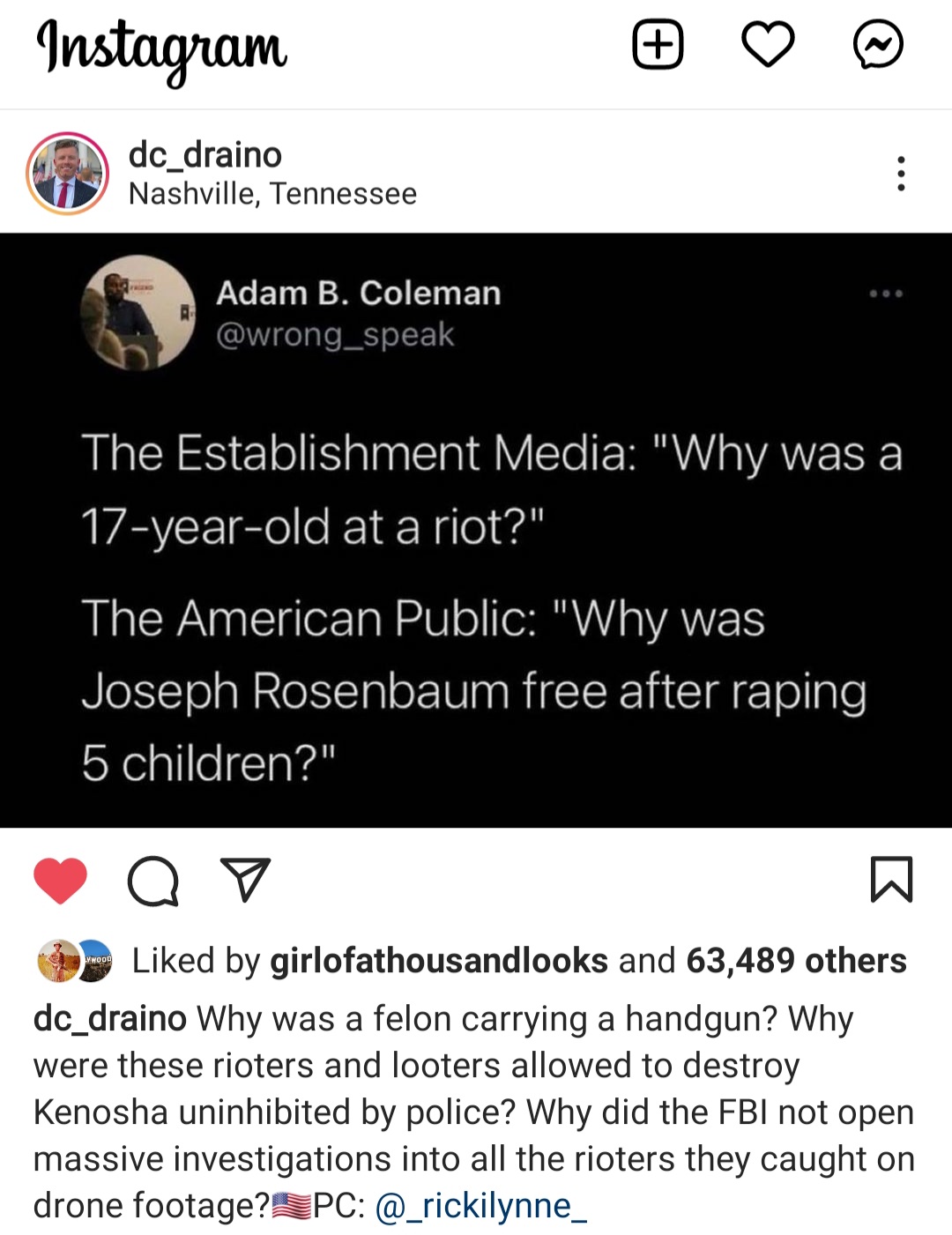The image size is (952, 1235).
Task: Unlike the post with the red heart
Action: click(60, 881)
